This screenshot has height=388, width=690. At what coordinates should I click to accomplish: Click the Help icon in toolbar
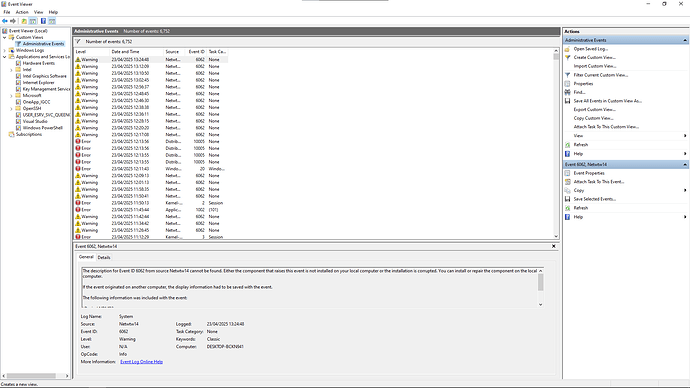tap(43, 21)
